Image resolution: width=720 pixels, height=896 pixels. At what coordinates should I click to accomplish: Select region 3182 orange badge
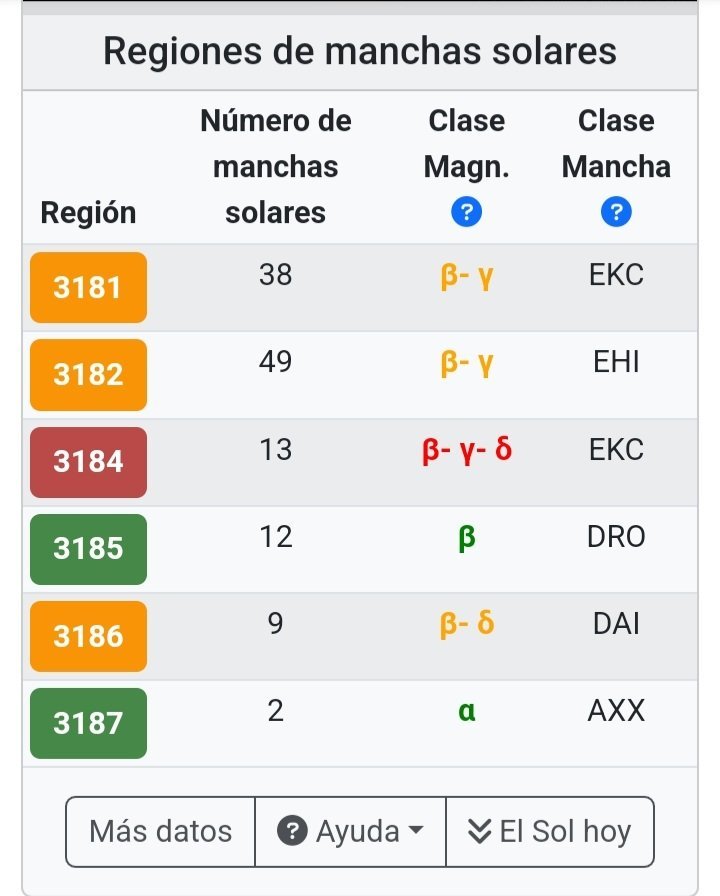[88, 375]
